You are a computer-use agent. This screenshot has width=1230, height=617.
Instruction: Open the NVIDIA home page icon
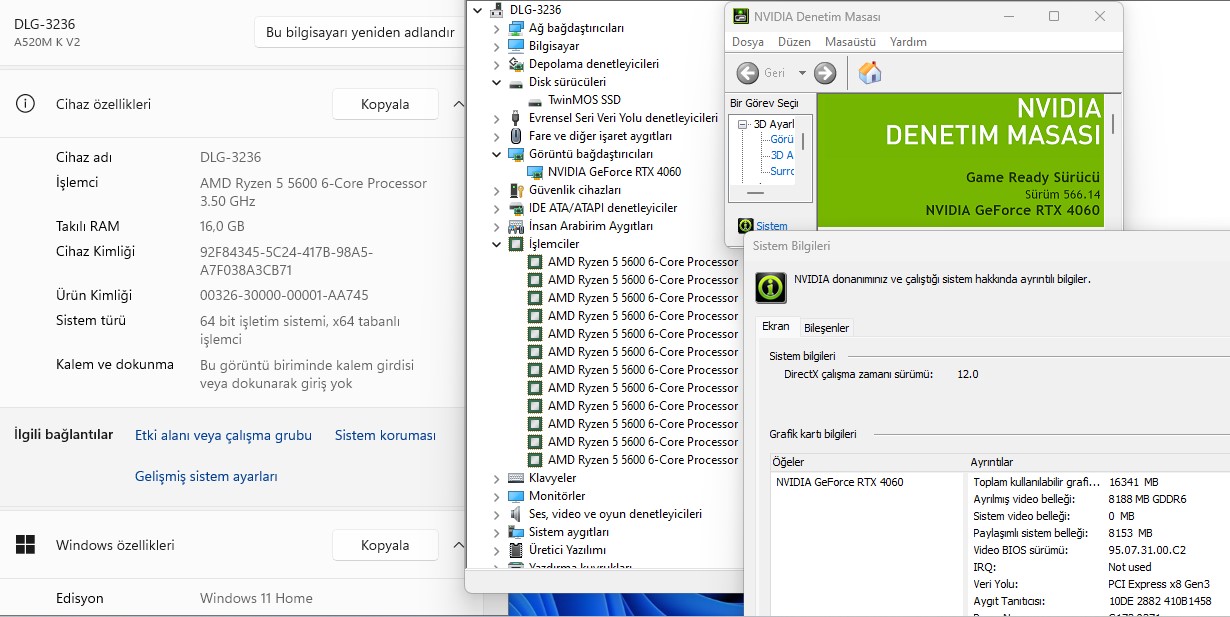tap(870, 73)
